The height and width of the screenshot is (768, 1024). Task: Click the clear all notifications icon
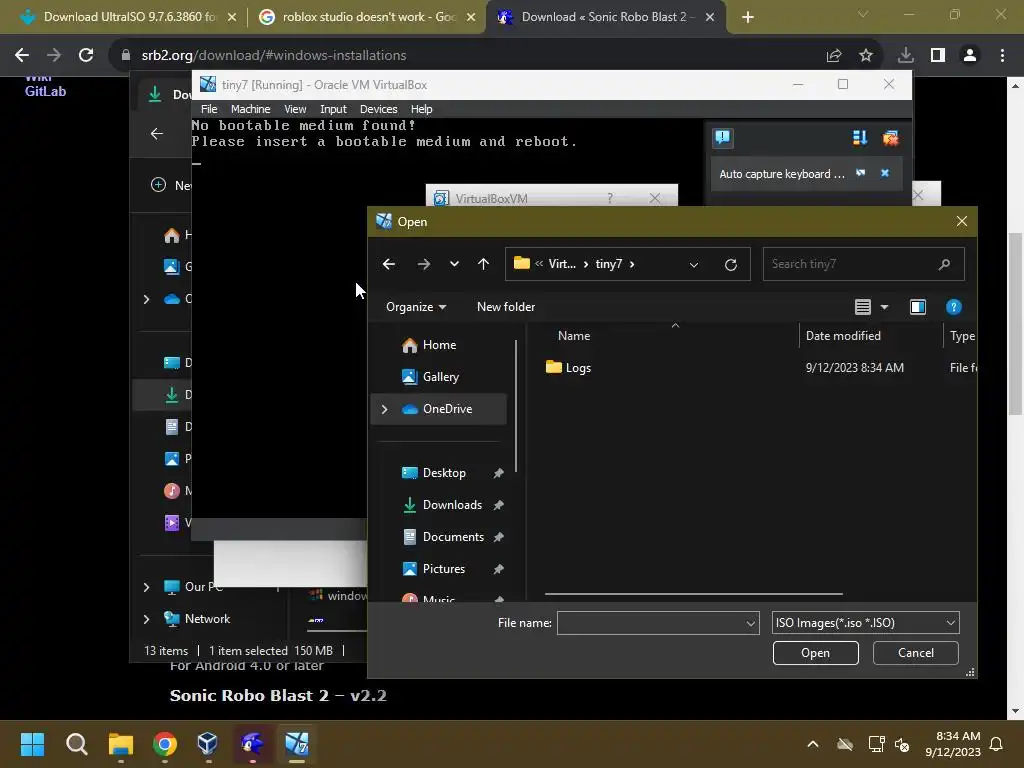890,138
